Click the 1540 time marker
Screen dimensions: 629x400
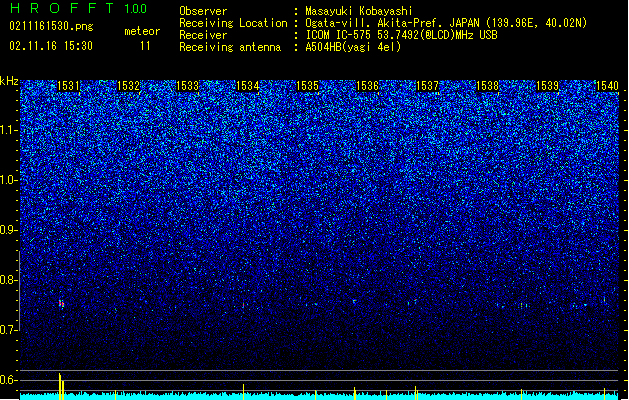pyautogui.click(x=607, y=86)
